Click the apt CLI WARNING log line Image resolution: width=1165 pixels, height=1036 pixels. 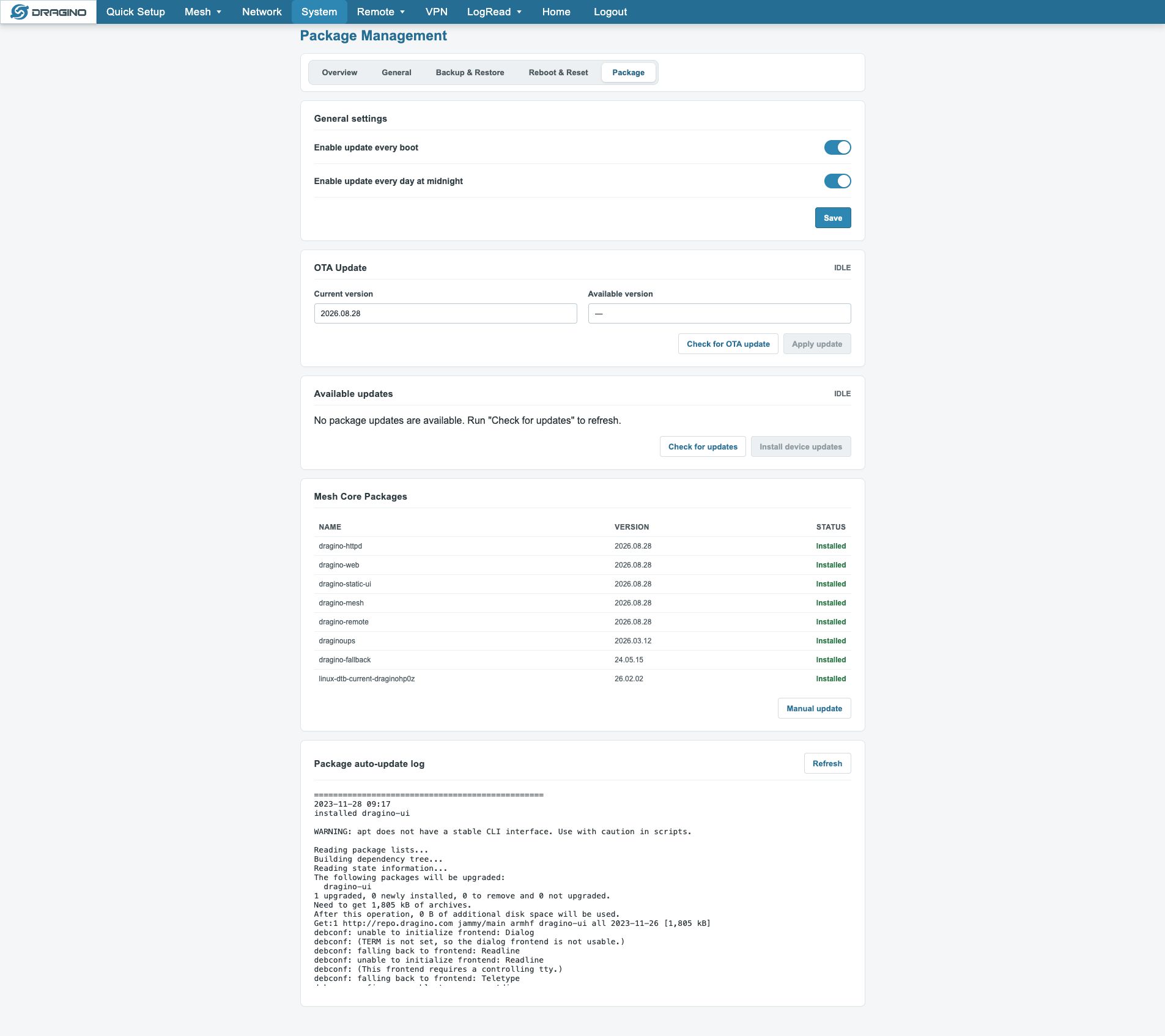click(503, 832)
